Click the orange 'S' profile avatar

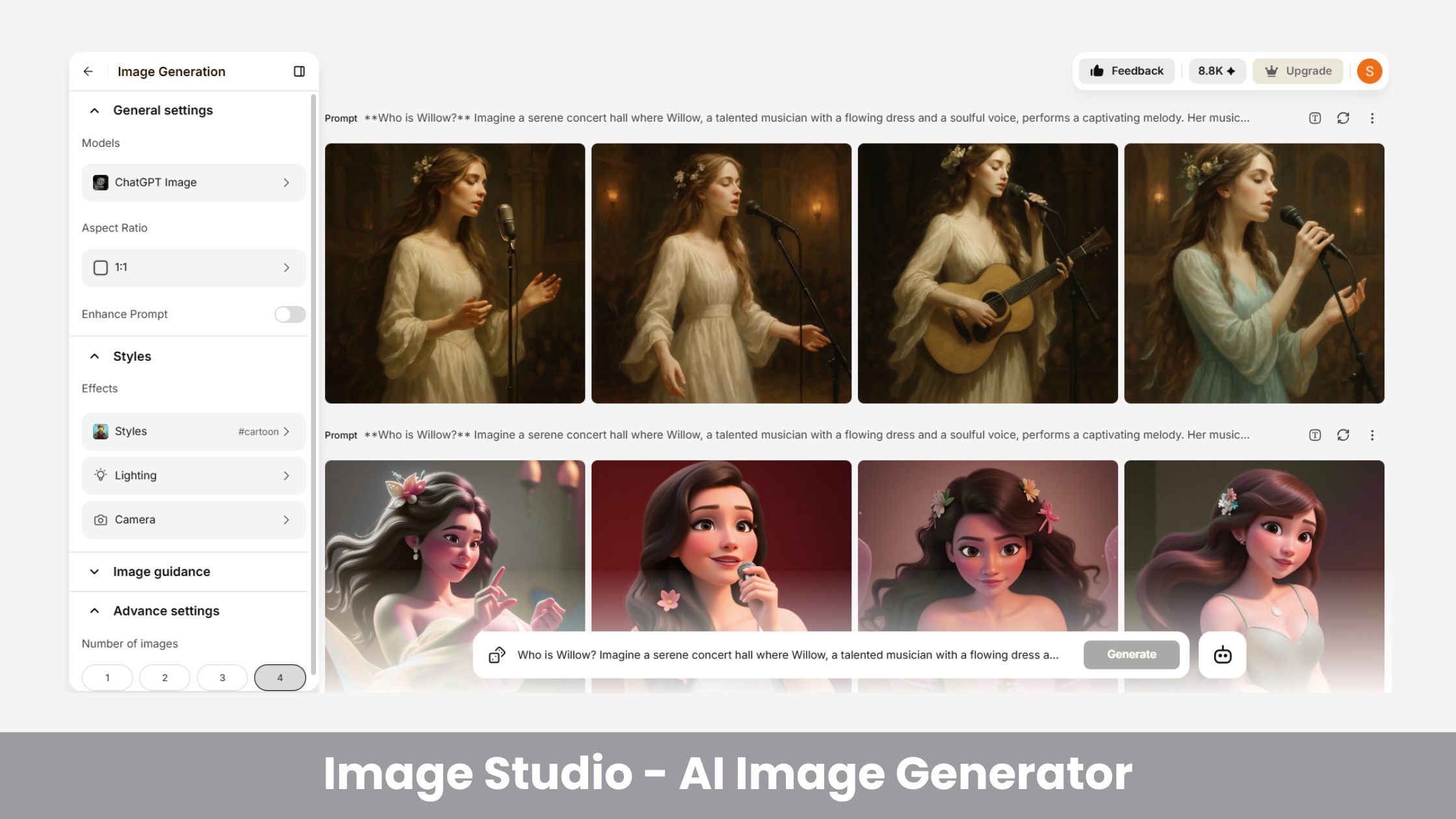point(1369,71)
